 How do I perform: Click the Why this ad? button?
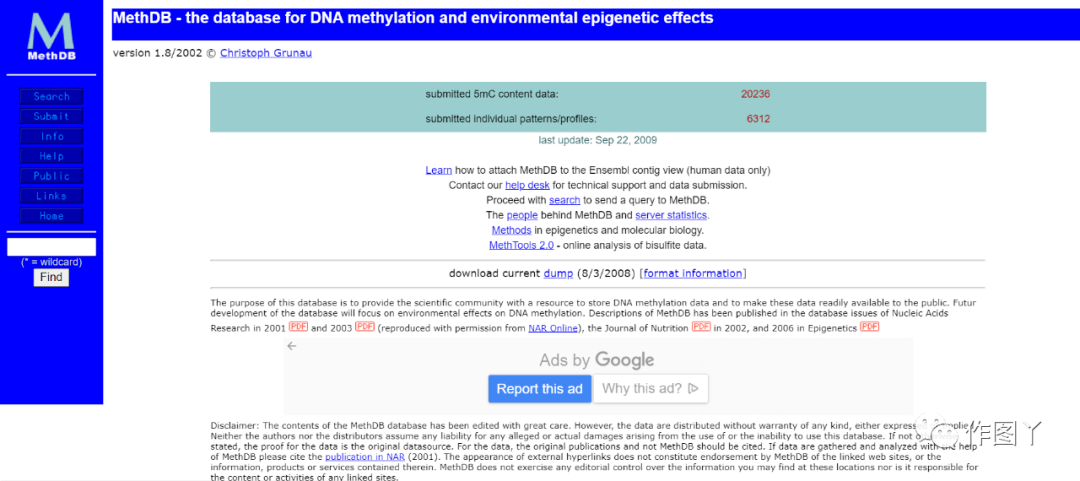pos(651,389)
